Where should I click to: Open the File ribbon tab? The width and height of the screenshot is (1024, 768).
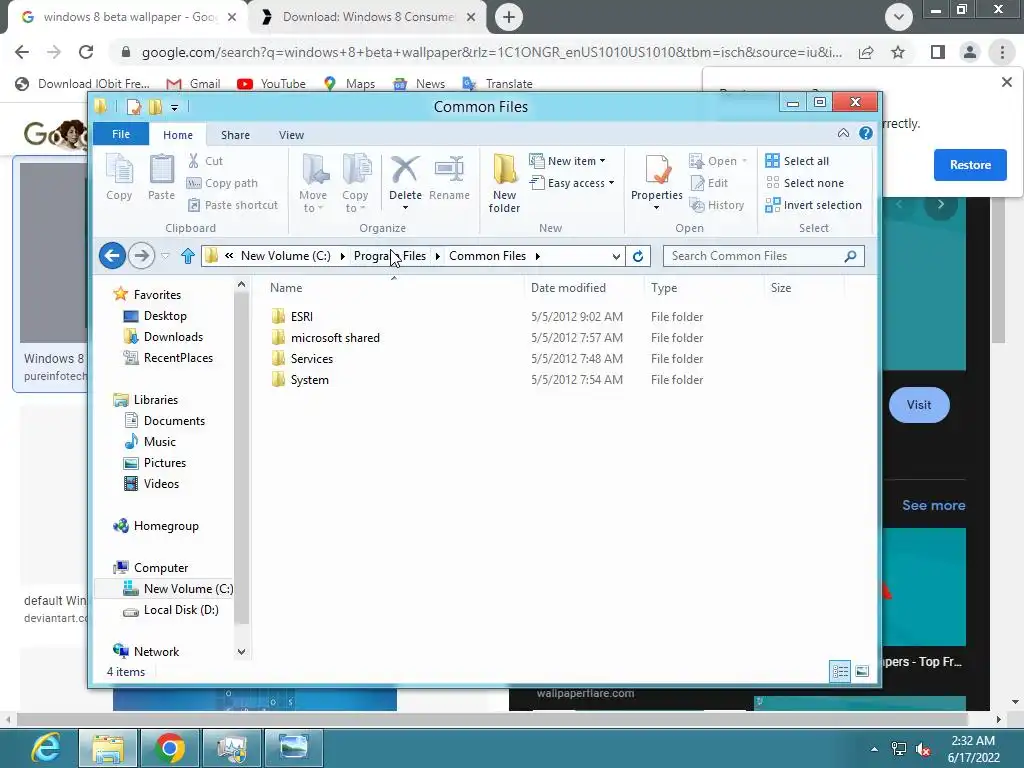pyautogui.click(x=121, y=134)
